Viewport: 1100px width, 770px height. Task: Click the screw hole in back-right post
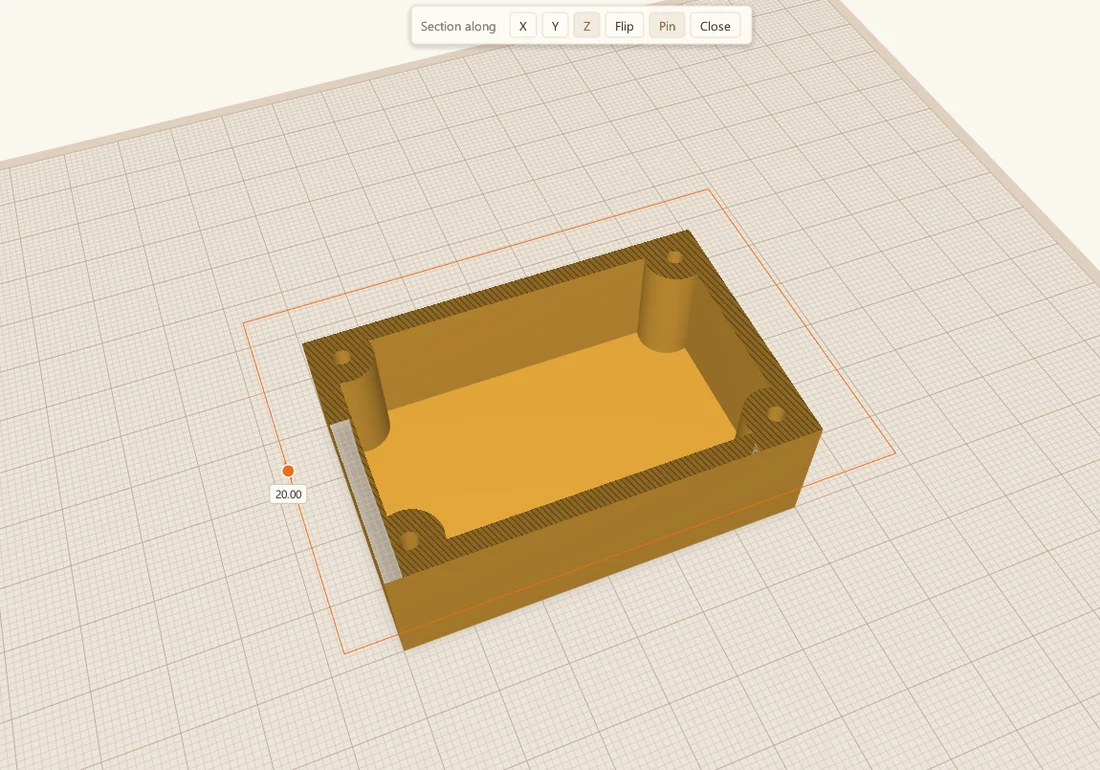coord(675,257)
